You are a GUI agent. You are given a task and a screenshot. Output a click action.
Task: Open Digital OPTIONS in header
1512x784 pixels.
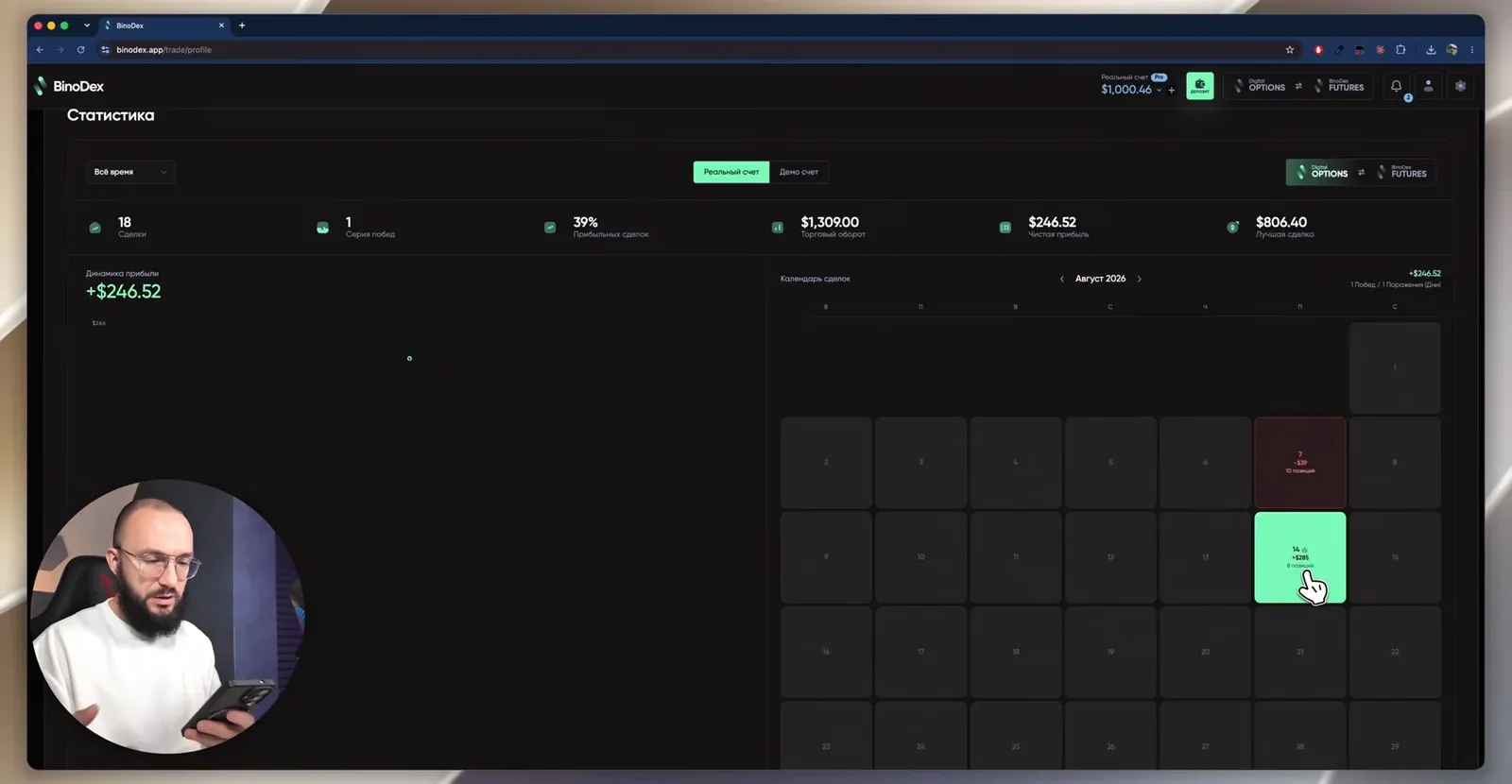(x=1261, y=86)
